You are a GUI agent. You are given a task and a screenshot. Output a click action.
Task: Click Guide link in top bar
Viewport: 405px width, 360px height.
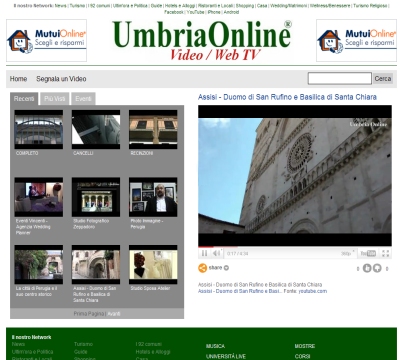[156, 6]
